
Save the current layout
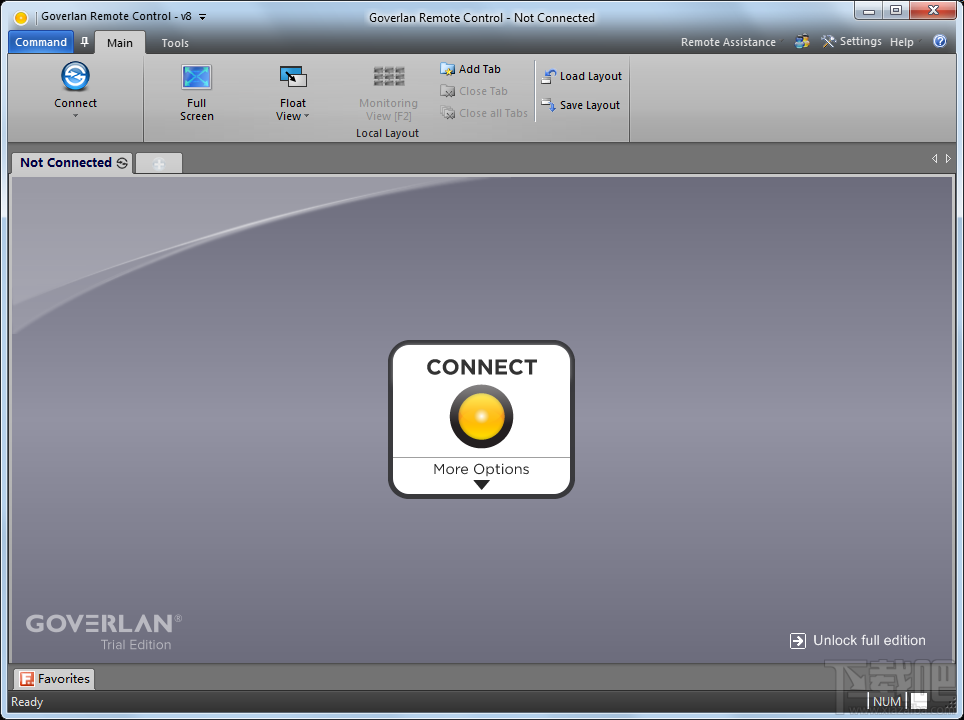pyautogui.click(x=580, y=105)
